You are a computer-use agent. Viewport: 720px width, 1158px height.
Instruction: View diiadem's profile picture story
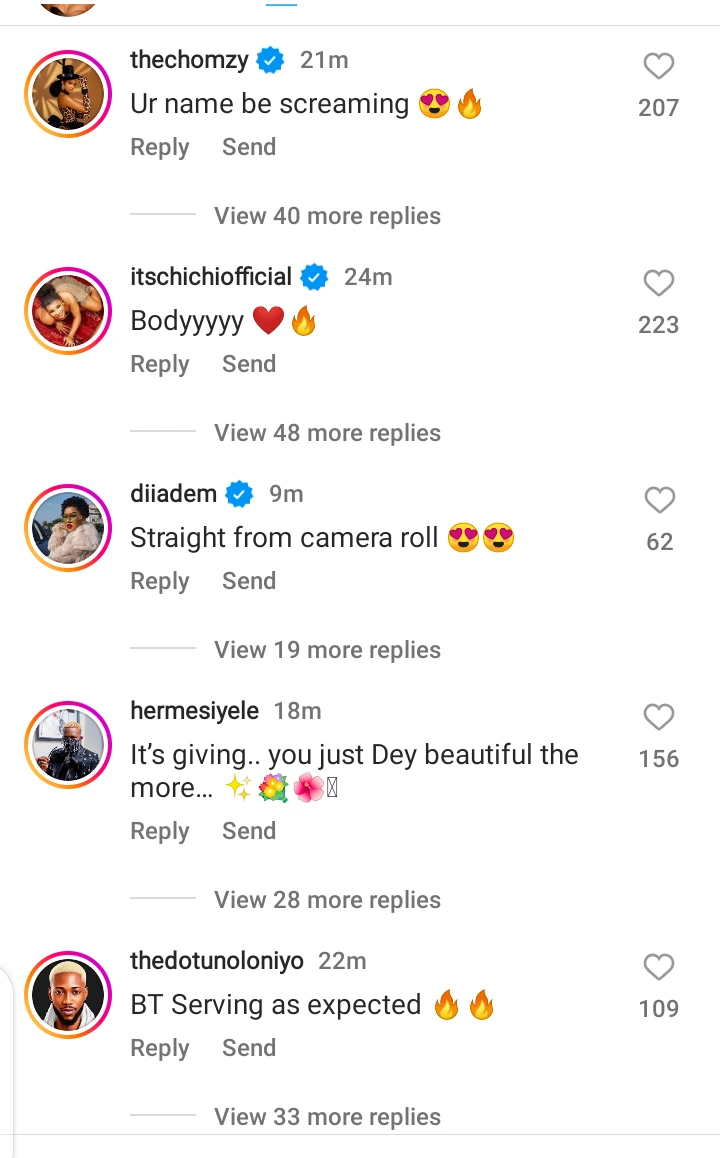pos(66,527)
